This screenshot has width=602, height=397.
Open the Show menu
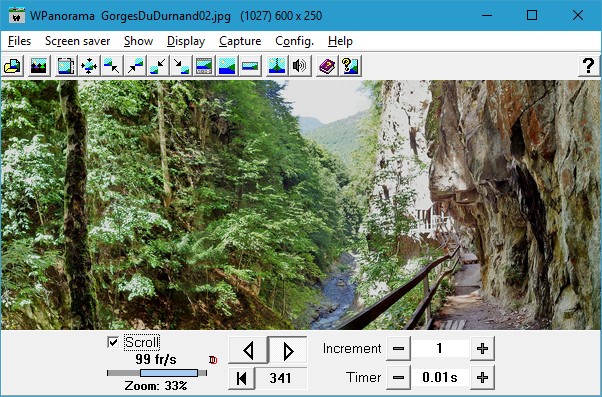138,41
